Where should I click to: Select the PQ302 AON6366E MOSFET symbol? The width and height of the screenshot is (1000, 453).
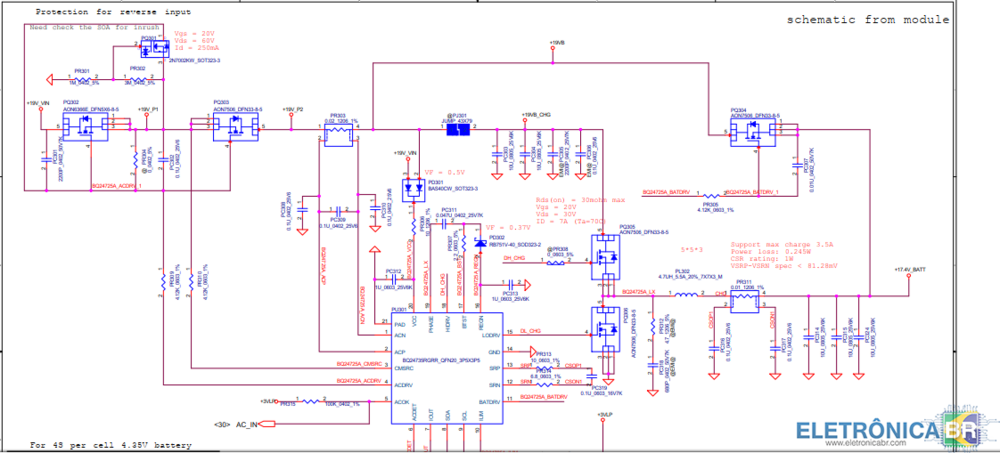point(84,125)
